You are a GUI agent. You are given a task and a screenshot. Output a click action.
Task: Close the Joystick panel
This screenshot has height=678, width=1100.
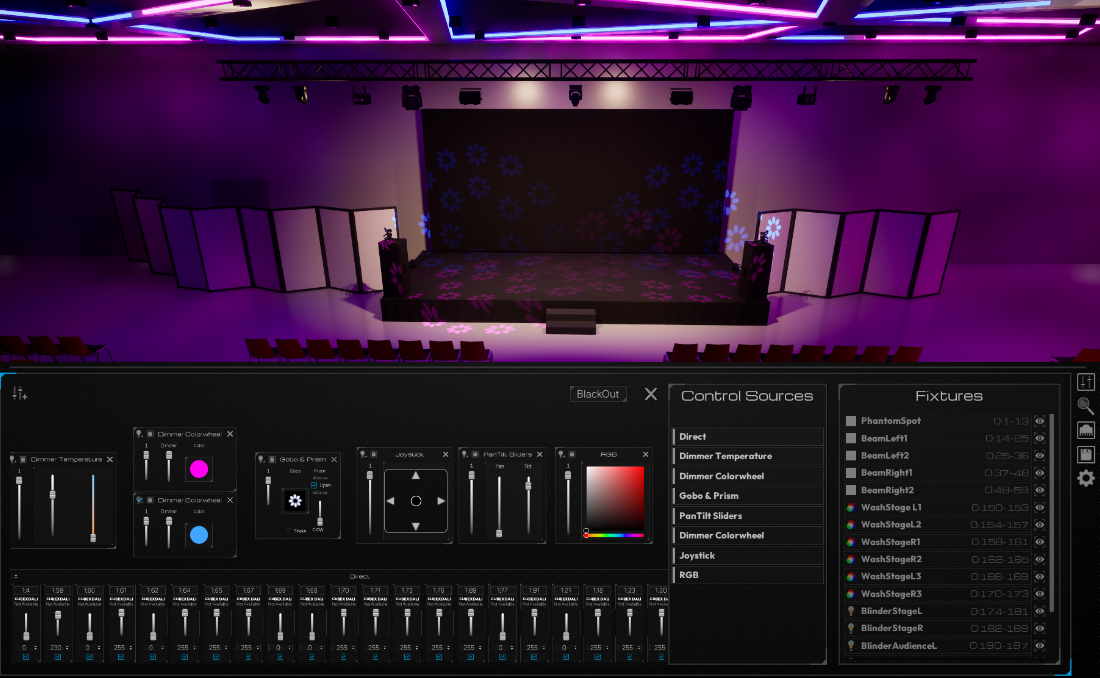(445, 454)
